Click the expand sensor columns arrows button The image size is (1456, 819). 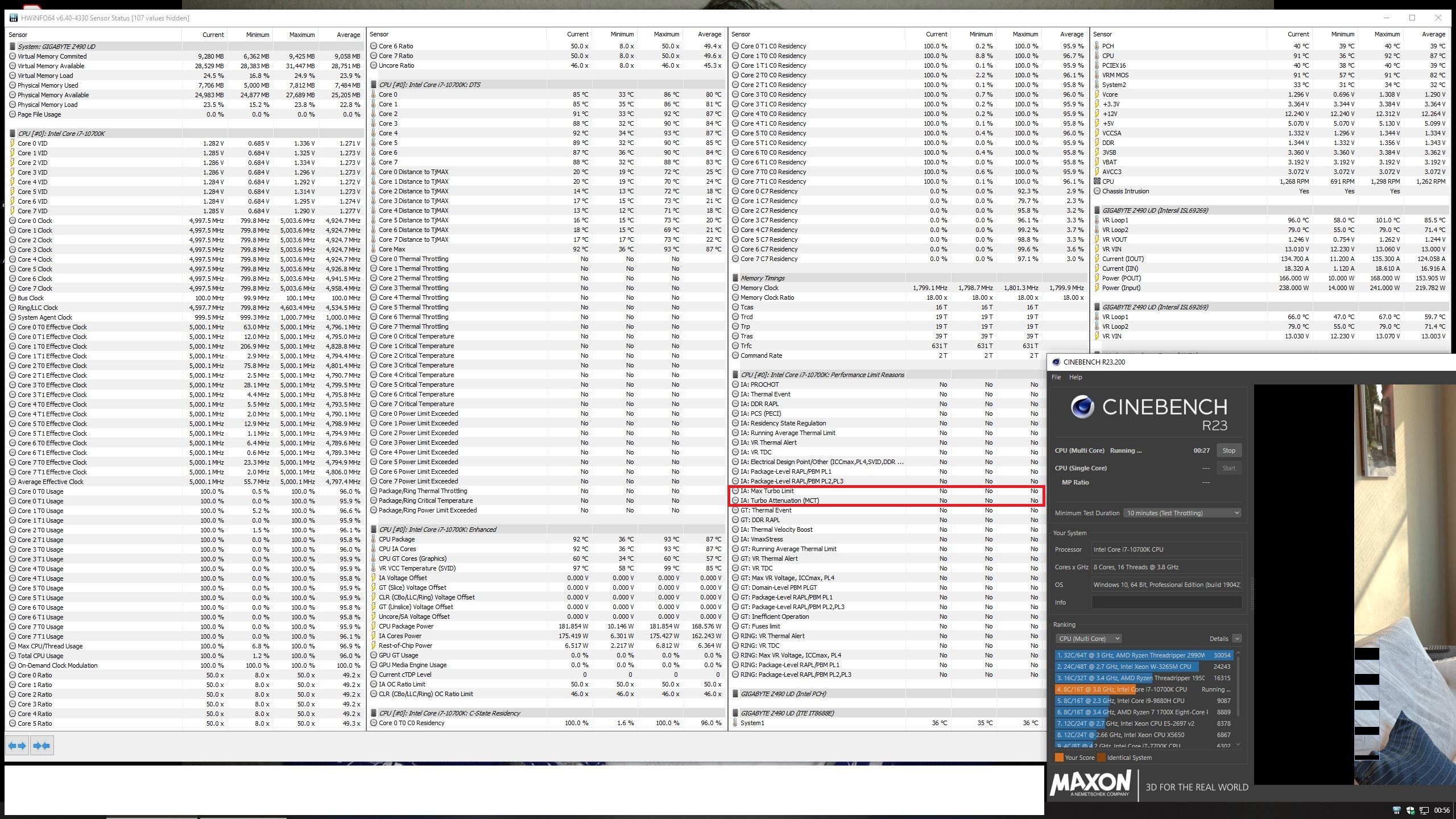(x=18, y=746)
